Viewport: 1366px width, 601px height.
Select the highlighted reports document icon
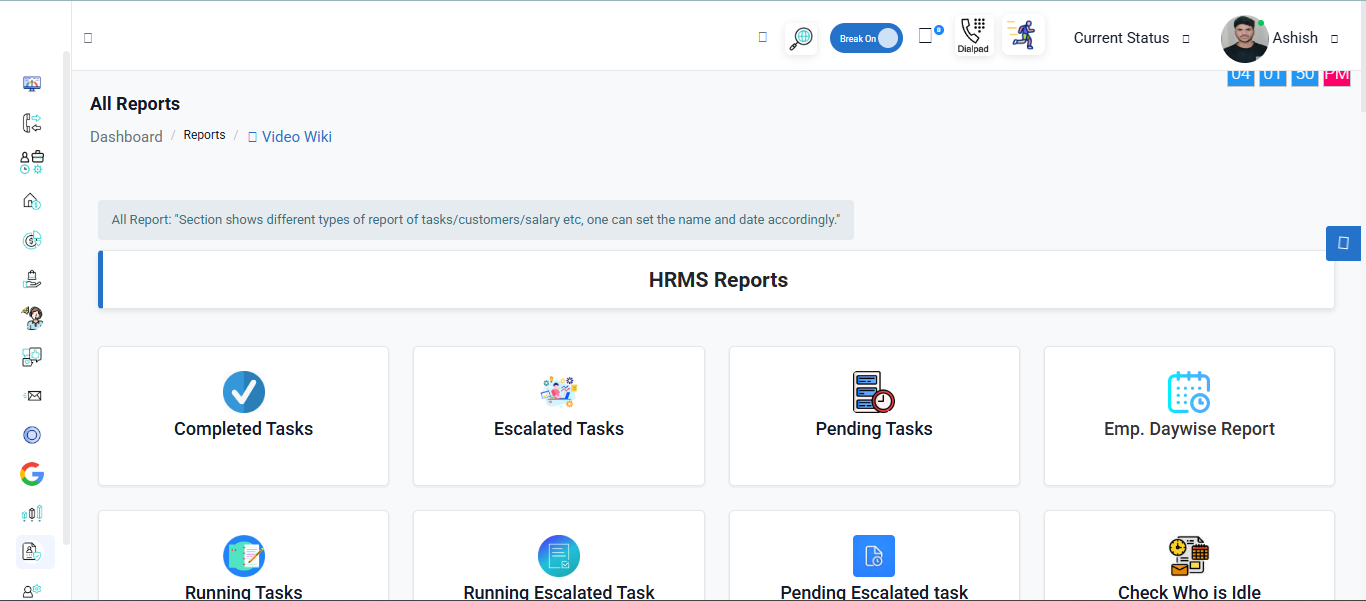pyautogui.click(x=32, y=551)
